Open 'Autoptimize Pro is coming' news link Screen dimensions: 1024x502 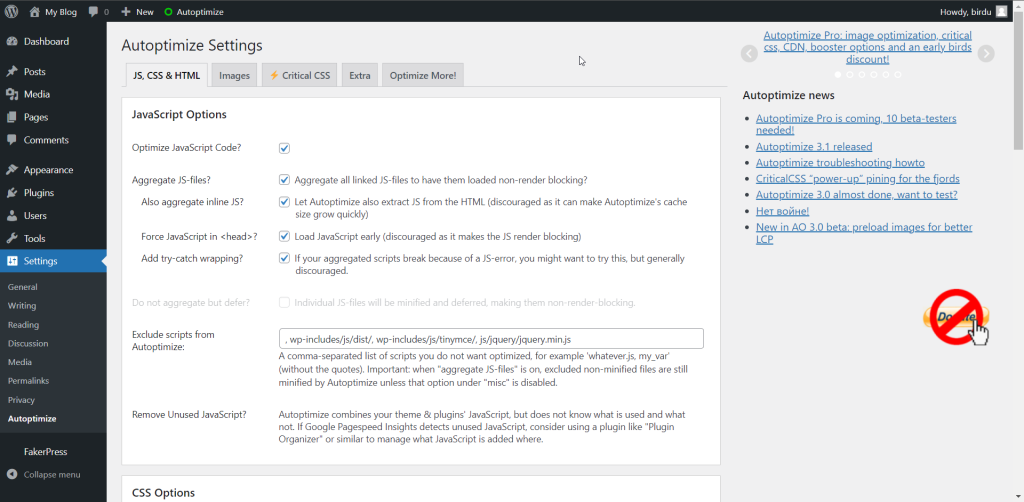[856, 124]
